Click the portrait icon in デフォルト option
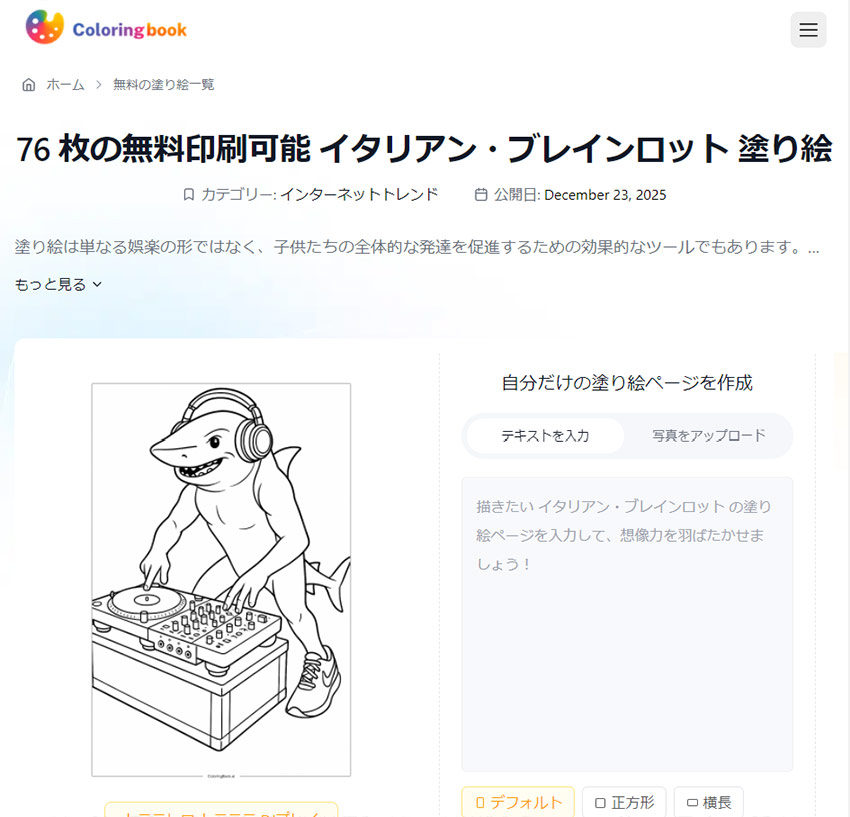Viewport: 850px width, 817px height. coord(480,803)
